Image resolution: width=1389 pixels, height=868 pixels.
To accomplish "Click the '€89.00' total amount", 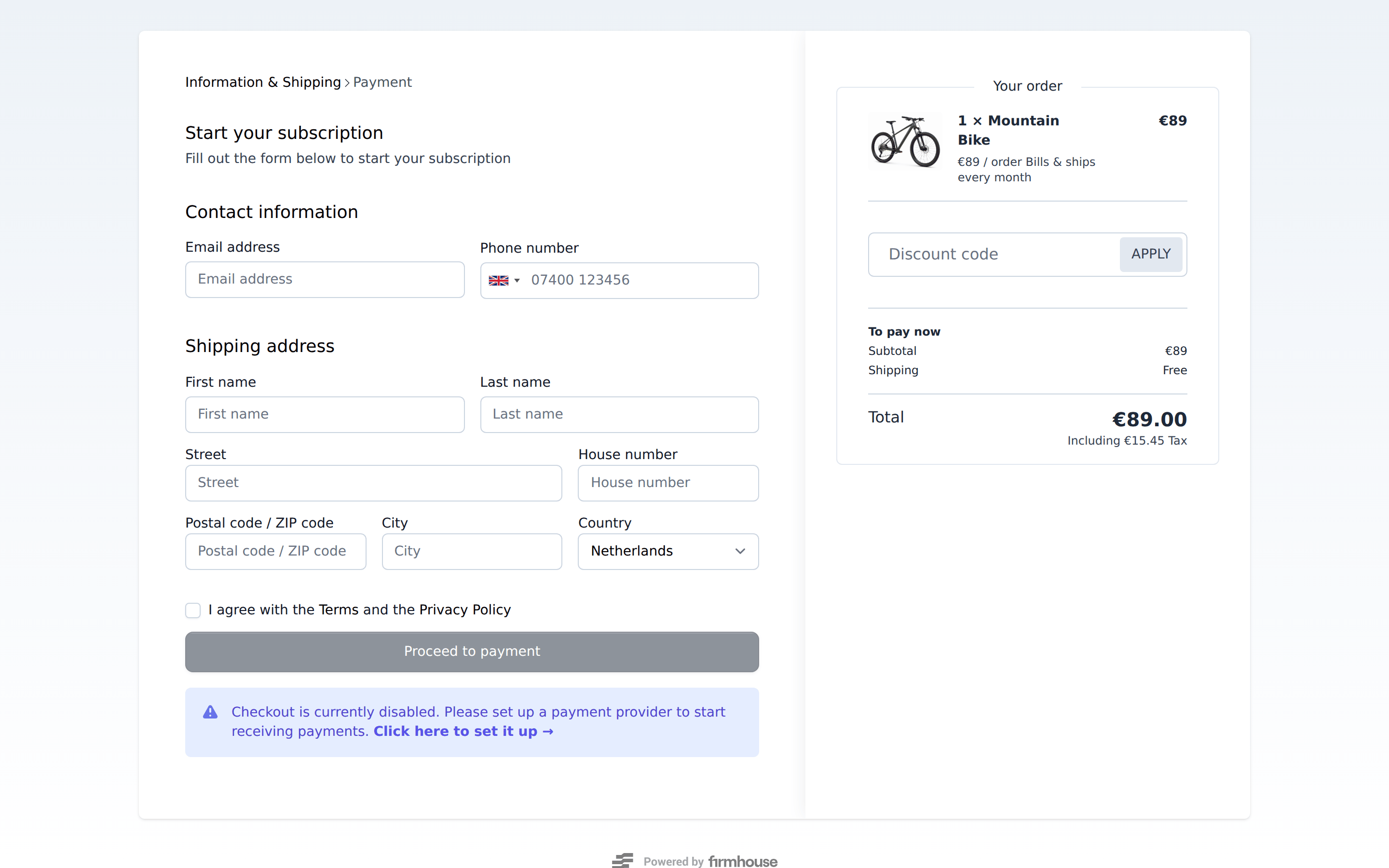I will point(1149,420).
